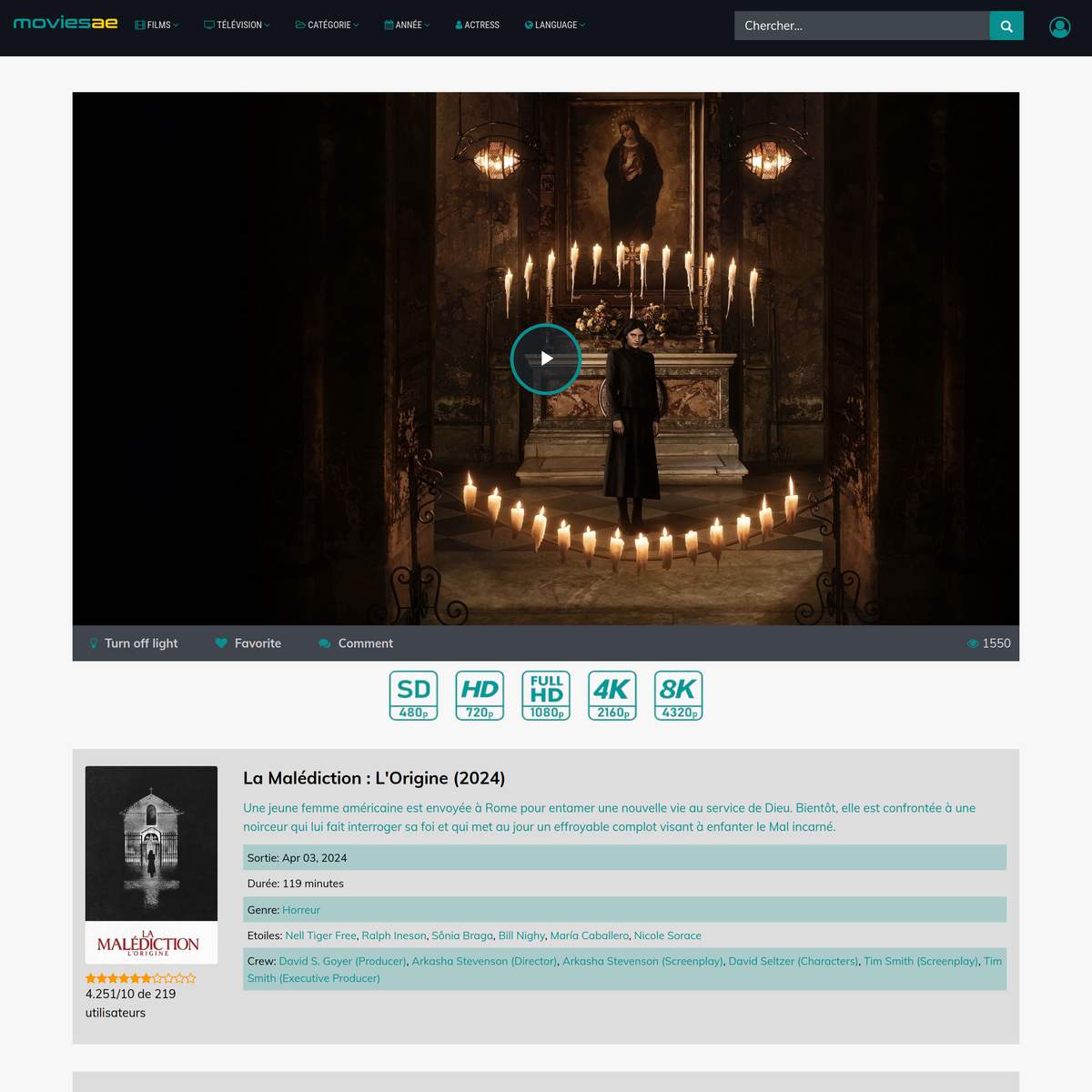Screen dimensions: 1092x1092
Task: Select Full HD 1080p quality
Action: coord(546,695)
